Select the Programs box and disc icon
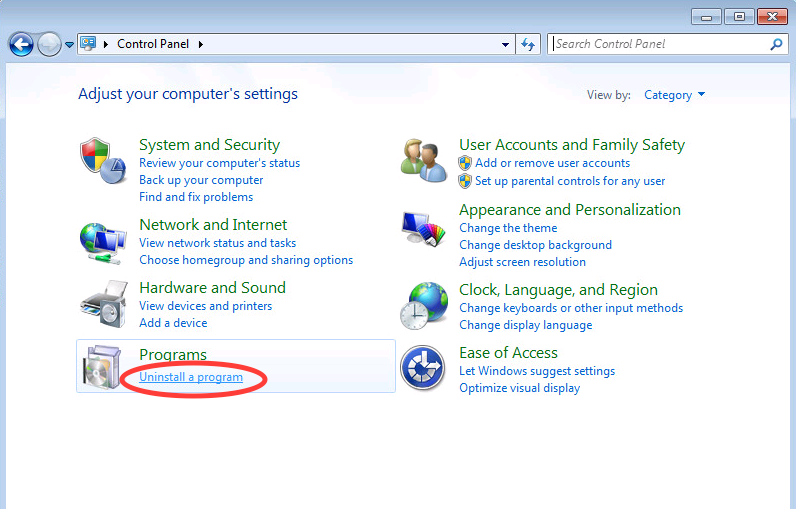Viewport: 796px width, 509px height. click(x=104, y=367)
